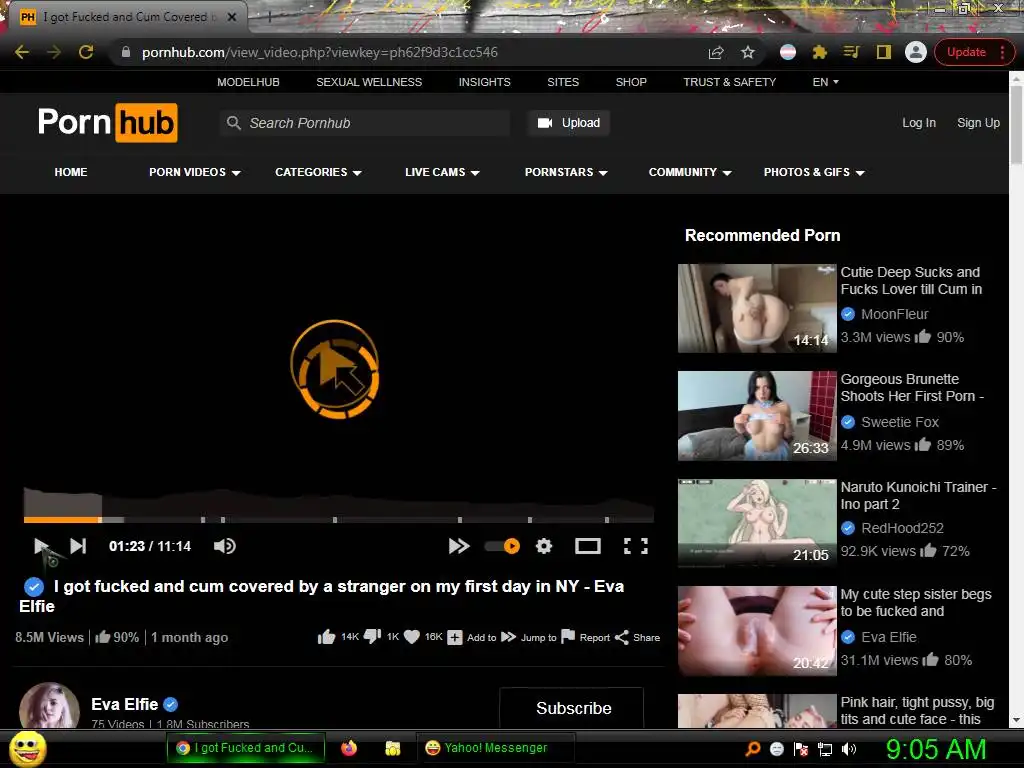Click Sign Up
Image resolution: width=1024 pixels, height=768 pixels.
(978, 123)
